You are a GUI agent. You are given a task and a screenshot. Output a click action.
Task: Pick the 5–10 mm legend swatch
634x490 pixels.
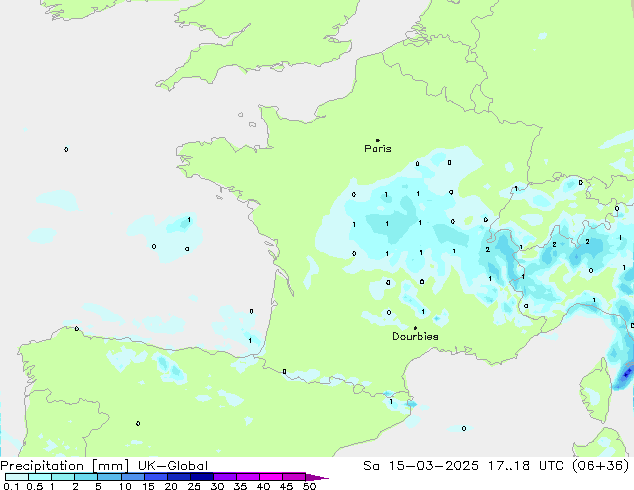pyautogui.click(x=109, y=477)
